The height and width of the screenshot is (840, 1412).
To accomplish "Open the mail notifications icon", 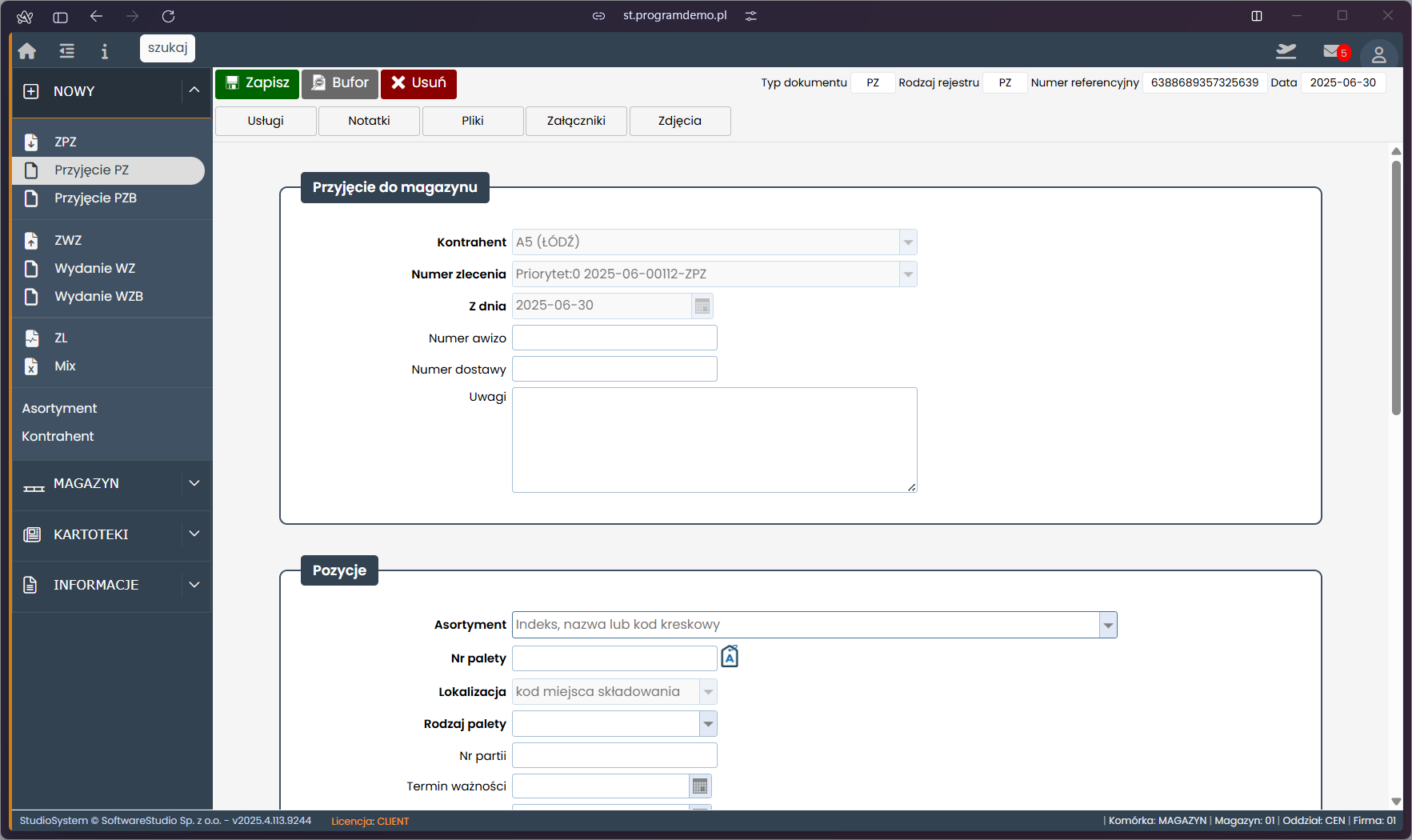I will tap(1333, 52).
